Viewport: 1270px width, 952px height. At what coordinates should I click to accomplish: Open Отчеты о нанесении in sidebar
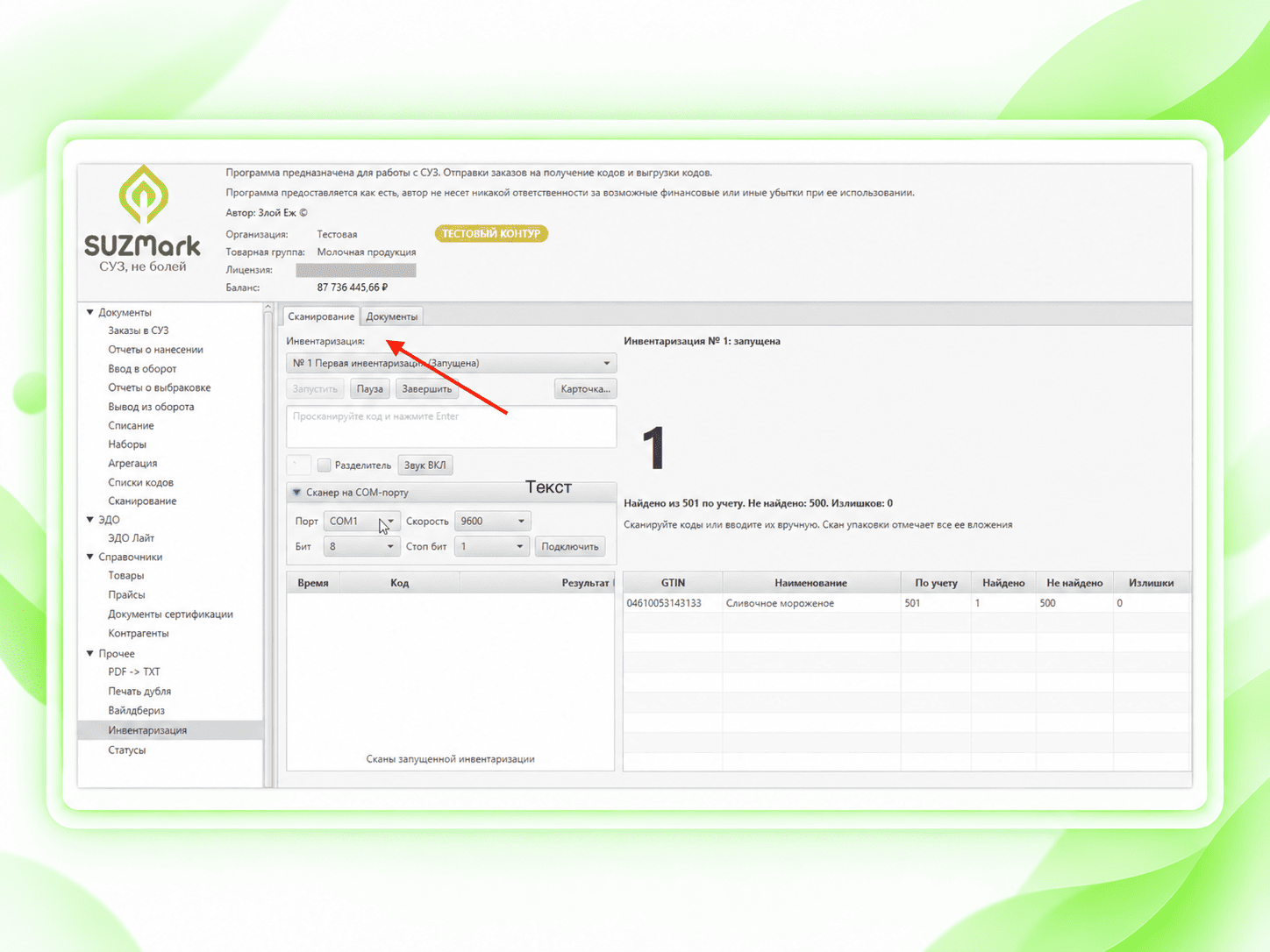[x=155, y=350]
